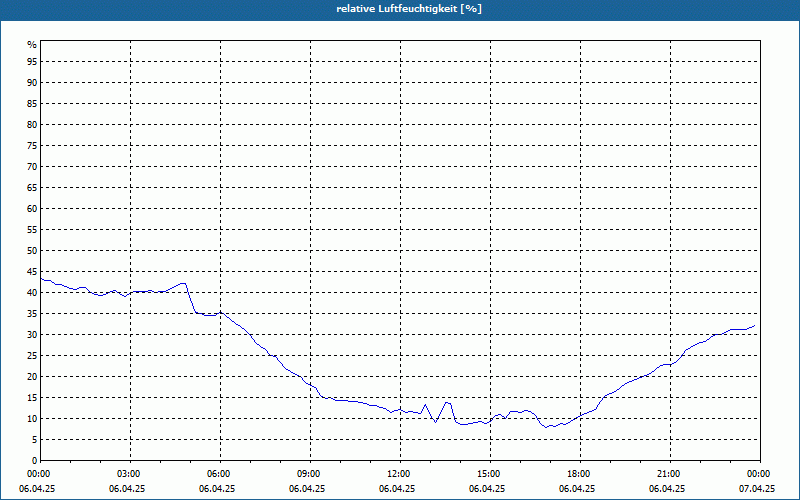
Task: Click the 12:00 time label
Action: click(400, 474)
